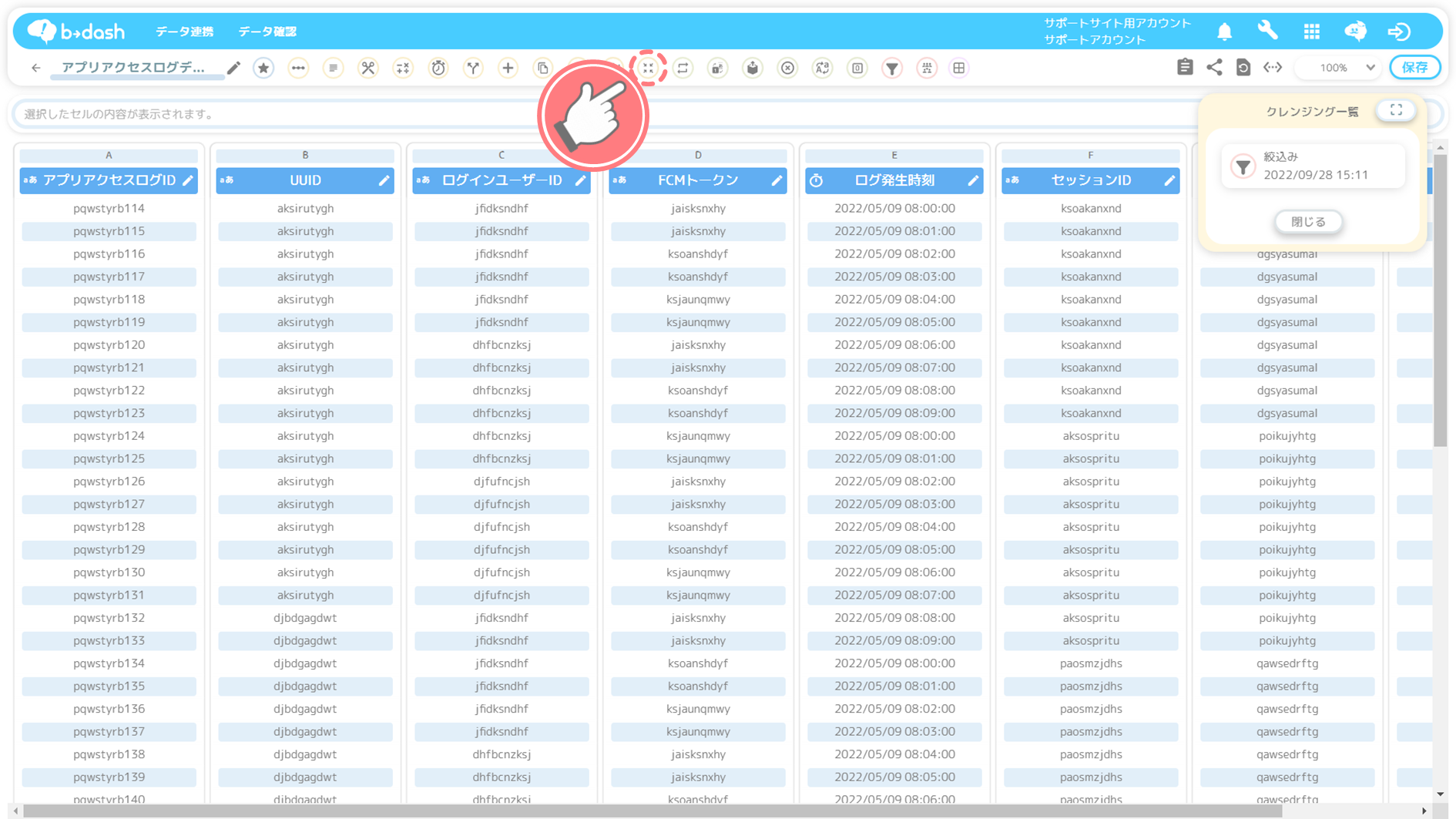Select cell pqwstyrb114
The image size is (1456, 819).
(109, 208)
